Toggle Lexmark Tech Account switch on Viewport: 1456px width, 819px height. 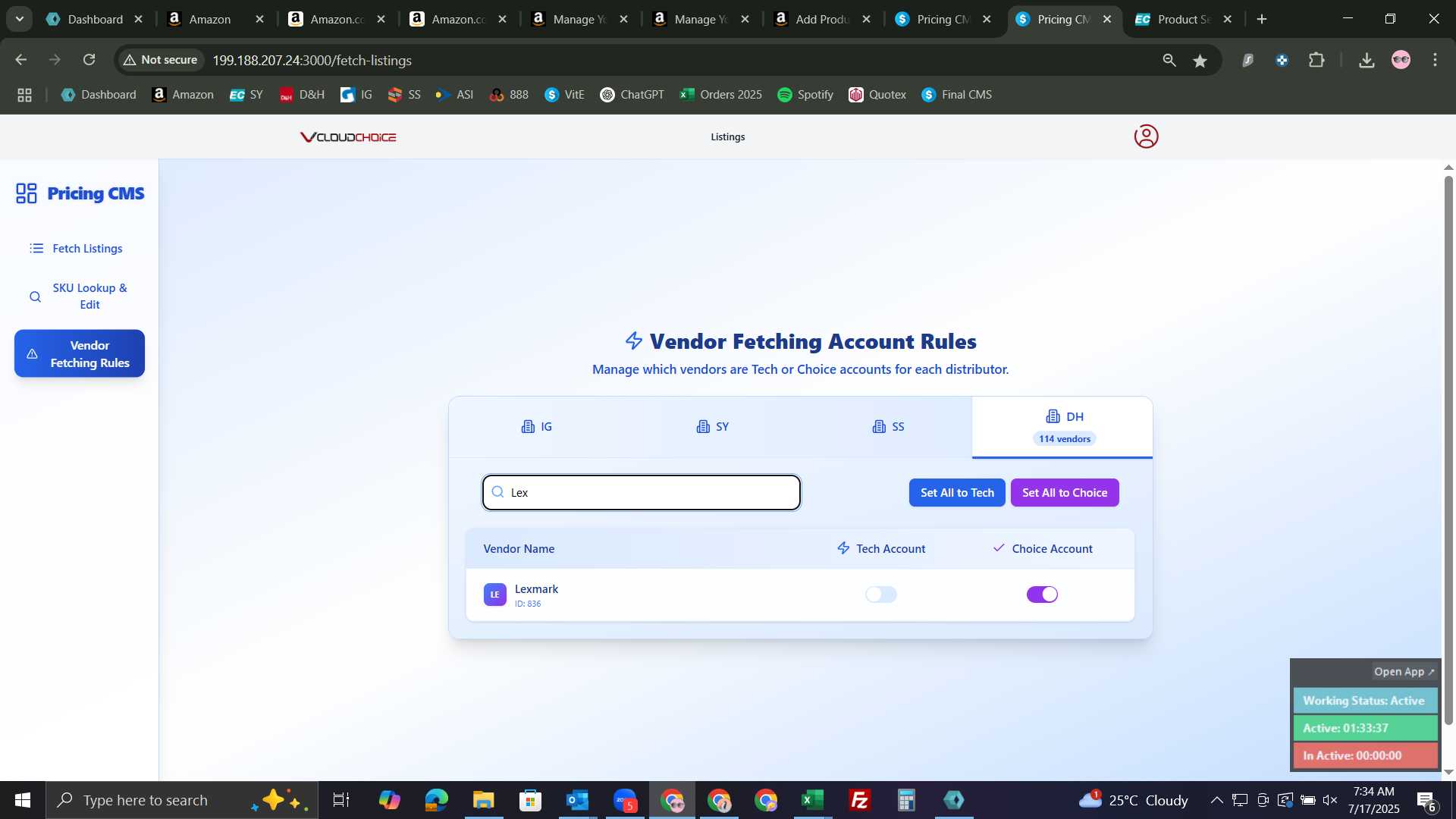(881, 595)
